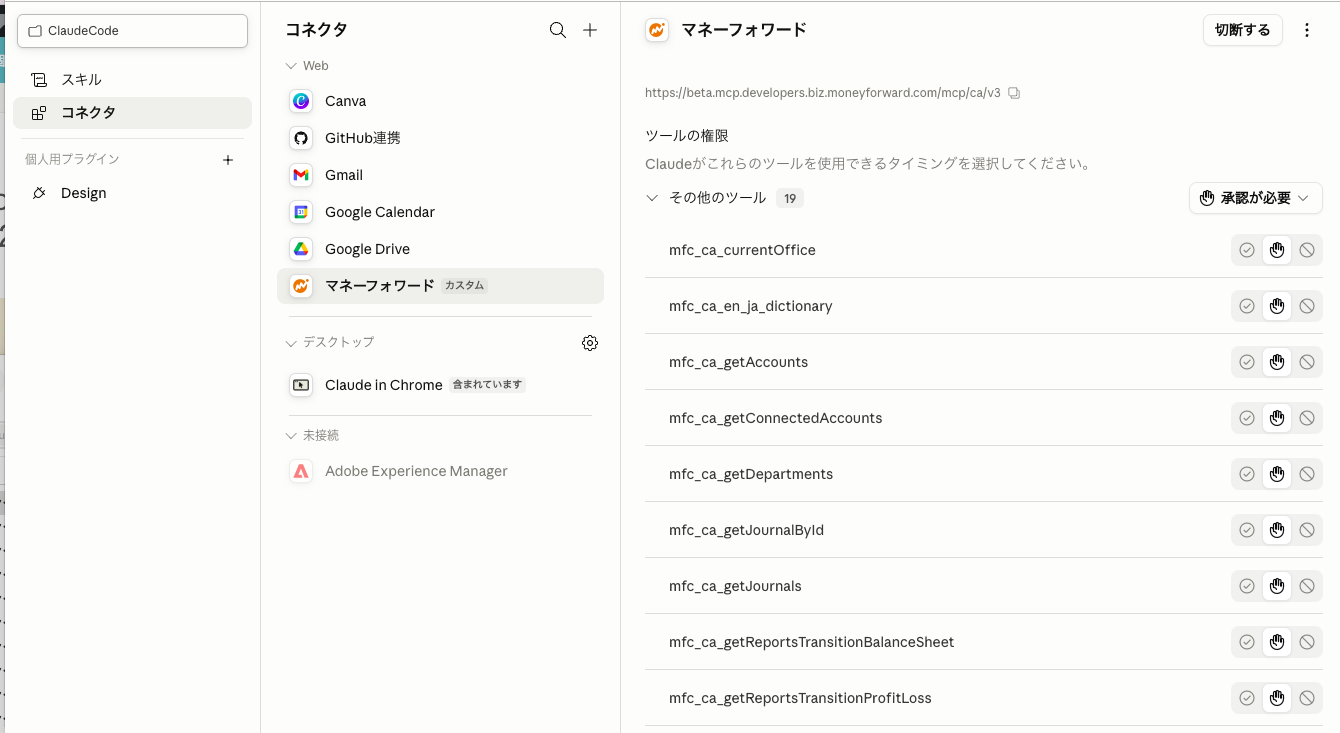Click the 19 tools count badge

coord(790,198)
